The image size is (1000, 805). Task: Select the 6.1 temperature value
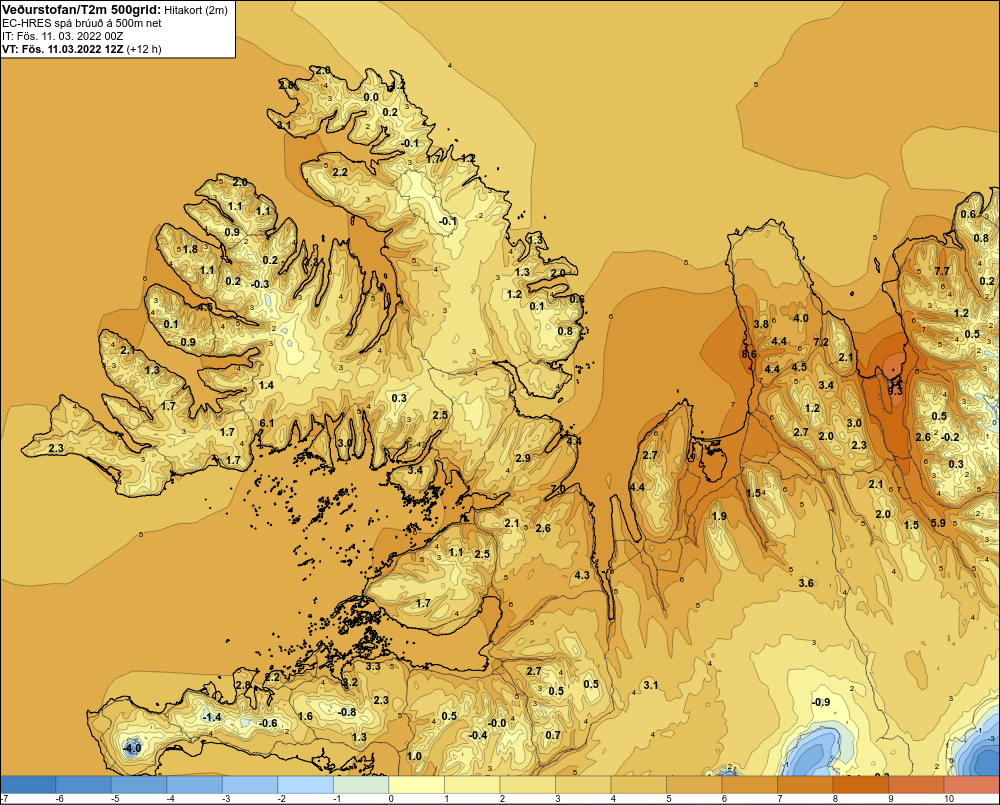tap(267, 423)
